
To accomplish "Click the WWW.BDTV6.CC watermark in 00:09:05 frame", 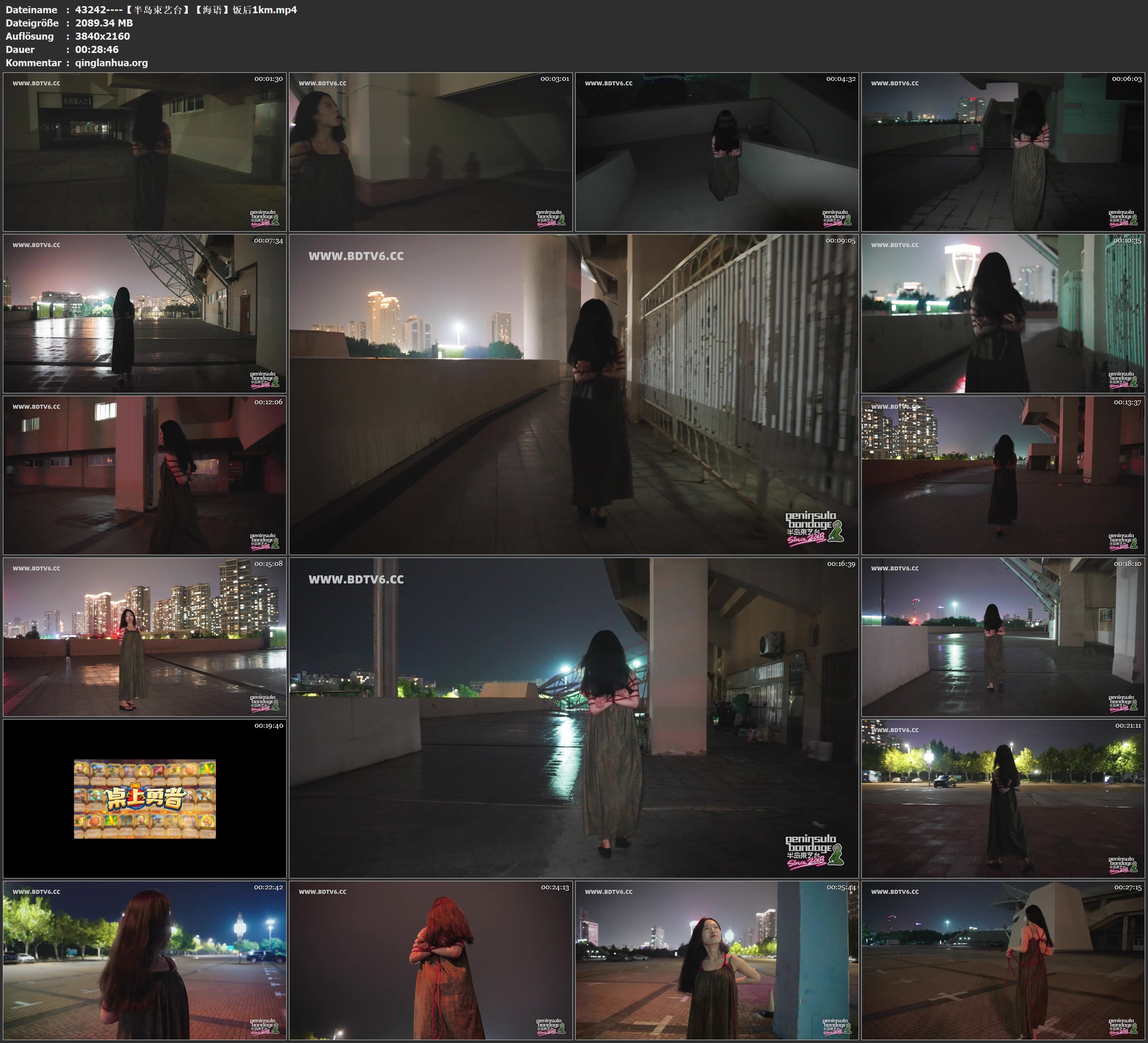I will pyautogui.click(x=356, y=256).
